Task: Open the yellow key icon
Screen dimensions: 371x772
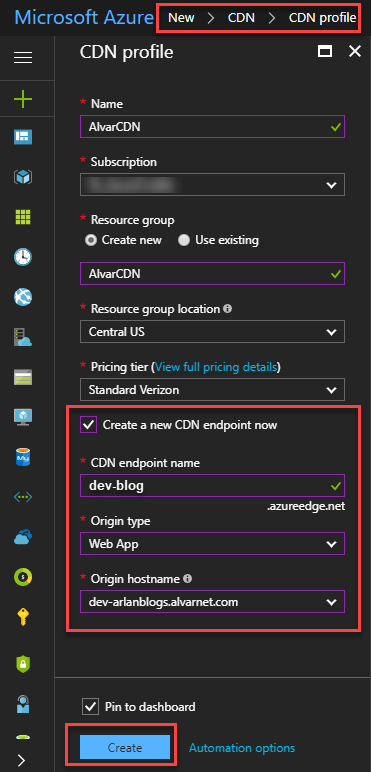Action: 23,617
